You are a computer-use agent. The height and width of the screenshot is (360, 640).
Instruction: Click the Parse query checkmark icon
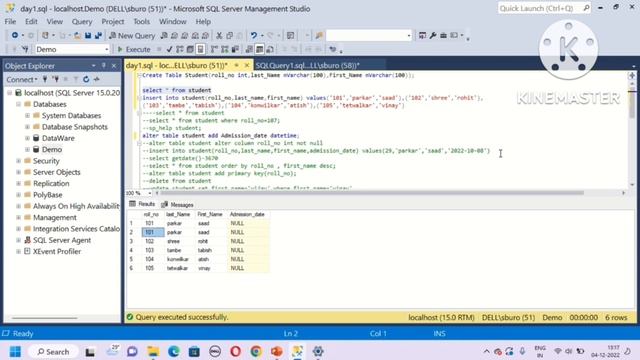[x=169, y=49]
